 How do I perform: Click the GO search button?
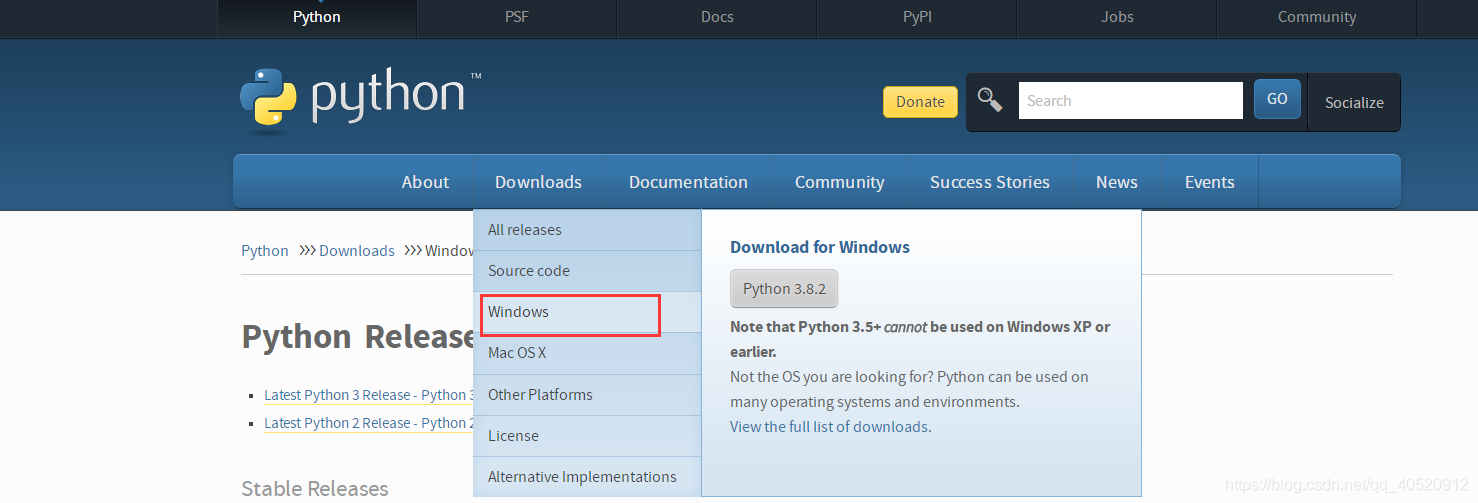[x=1277, y=99]
